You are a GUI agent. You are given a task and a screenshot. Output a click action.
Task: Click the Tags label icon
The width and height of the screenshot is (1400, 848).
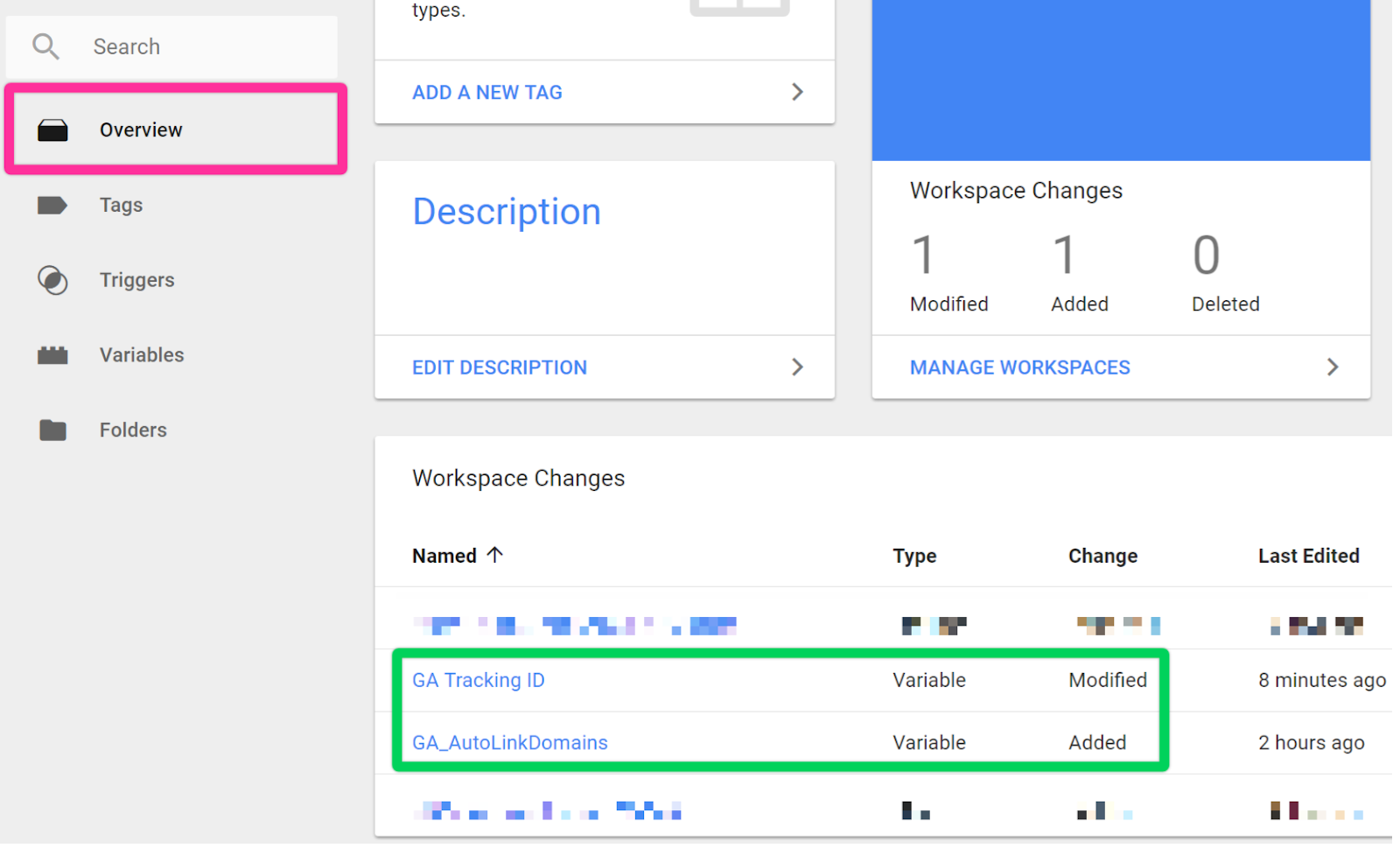point(52,206)
